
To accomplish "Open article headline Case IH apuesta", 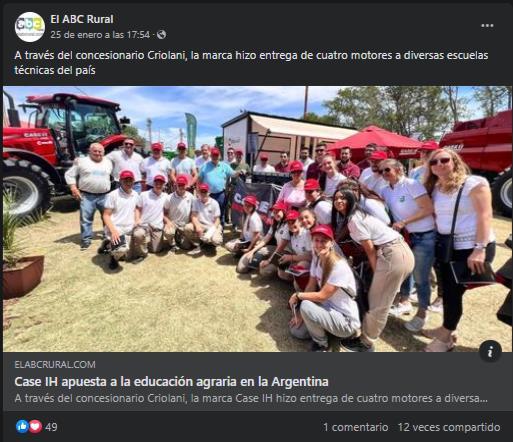I will click(x=171, y=381).
